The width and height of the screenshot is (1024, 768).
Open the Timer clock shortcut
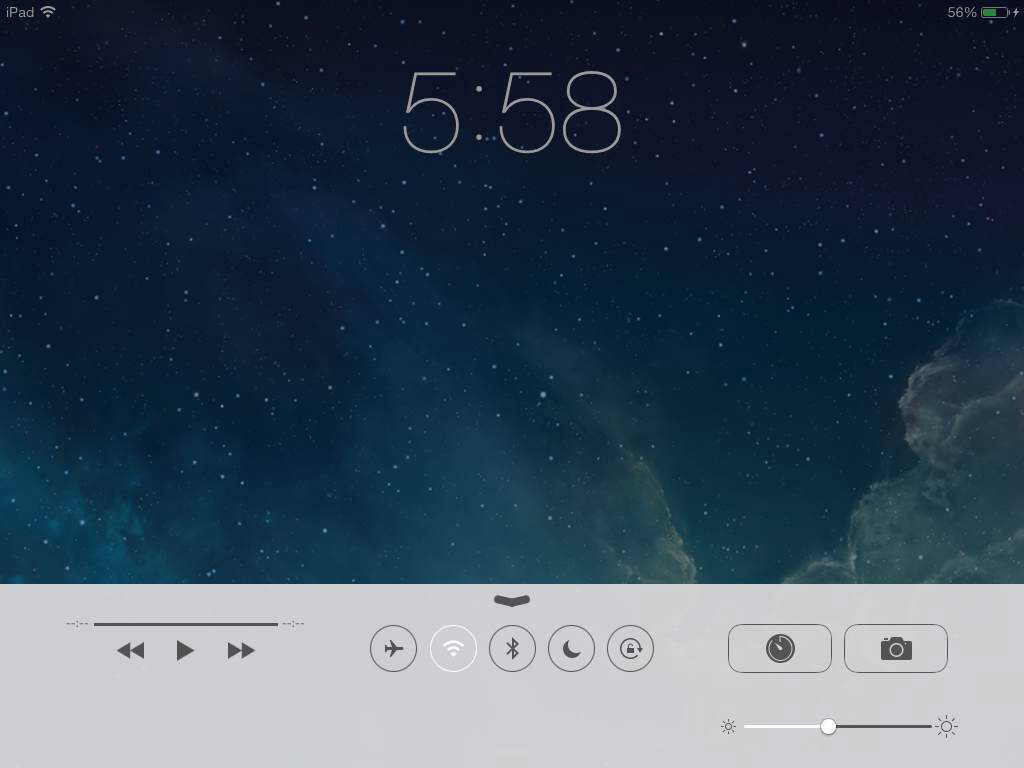point(780,648)
